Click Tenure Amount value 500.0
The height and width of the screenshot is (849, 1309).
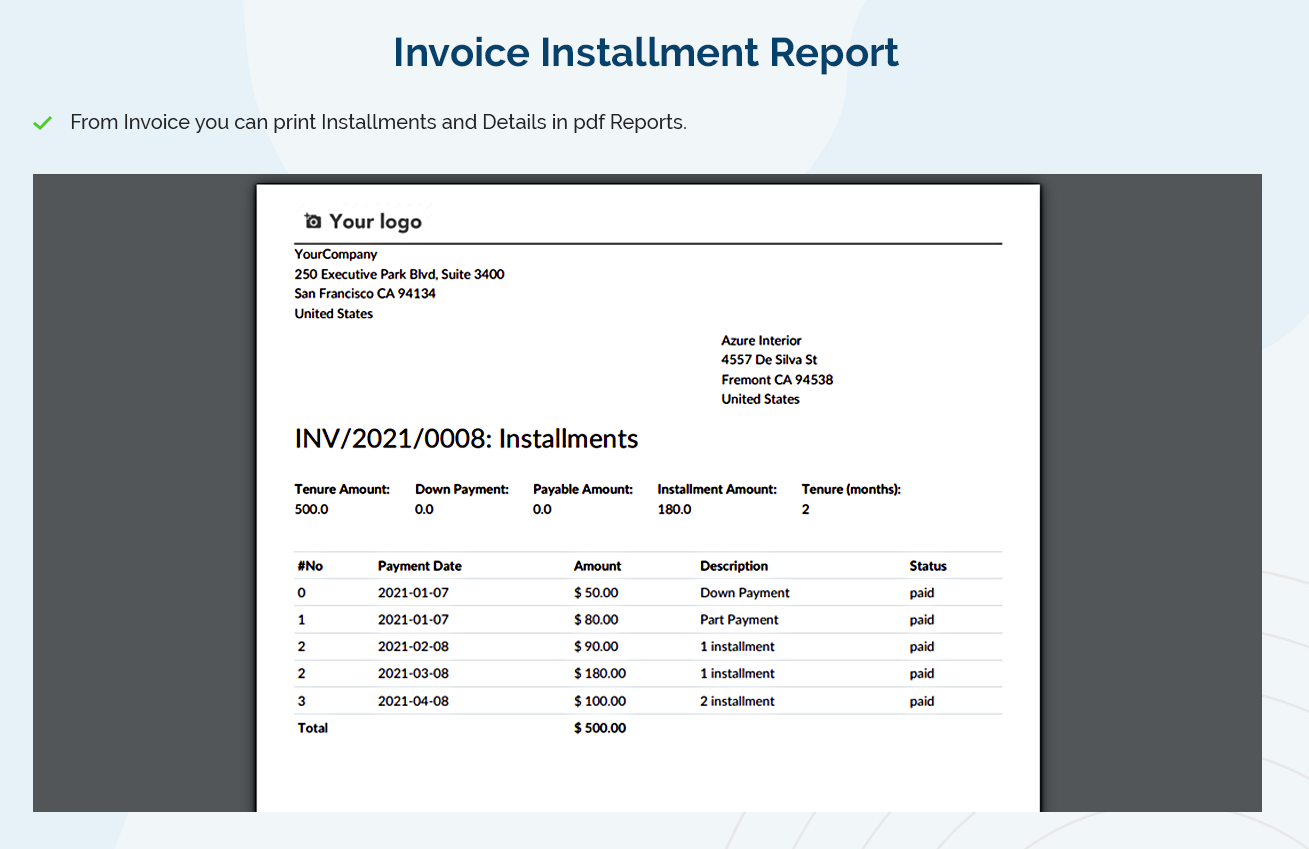point(311,509)
